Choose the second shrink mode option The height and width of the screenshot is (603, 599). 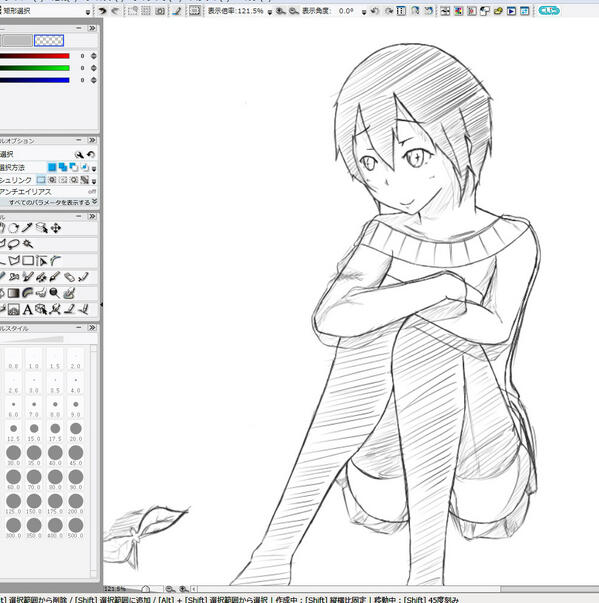(x=52, y=180)
